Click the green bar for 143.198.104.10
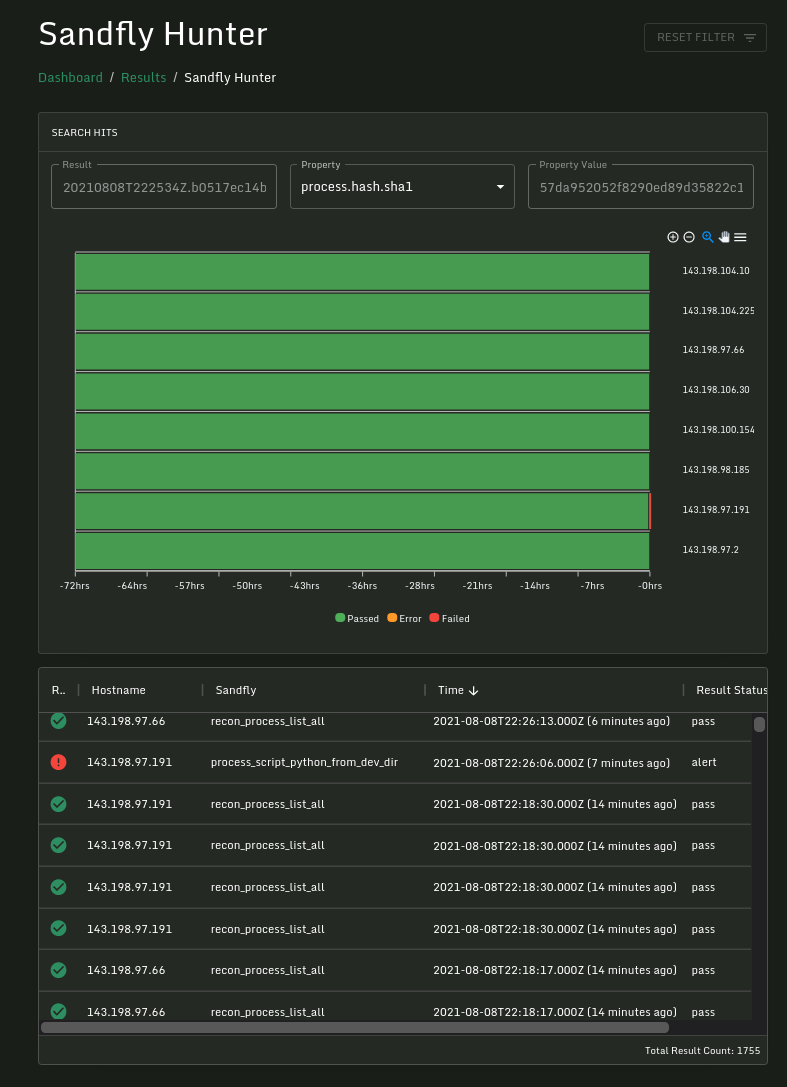787x1087 pixels. tap(362, 272)
